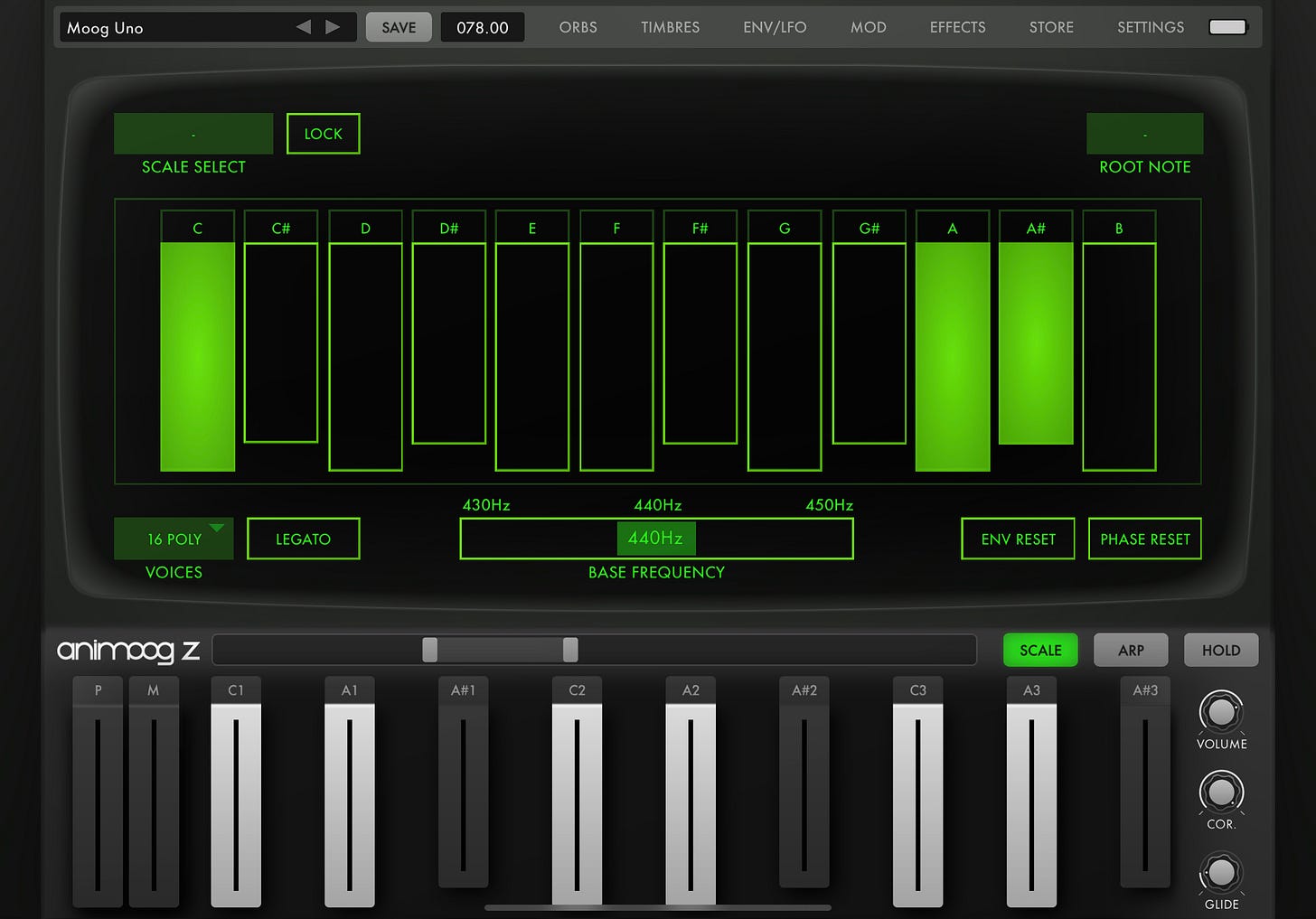Play the A1 key
The height and width of the screenshot is (919, 1316).
pos(350,792)
